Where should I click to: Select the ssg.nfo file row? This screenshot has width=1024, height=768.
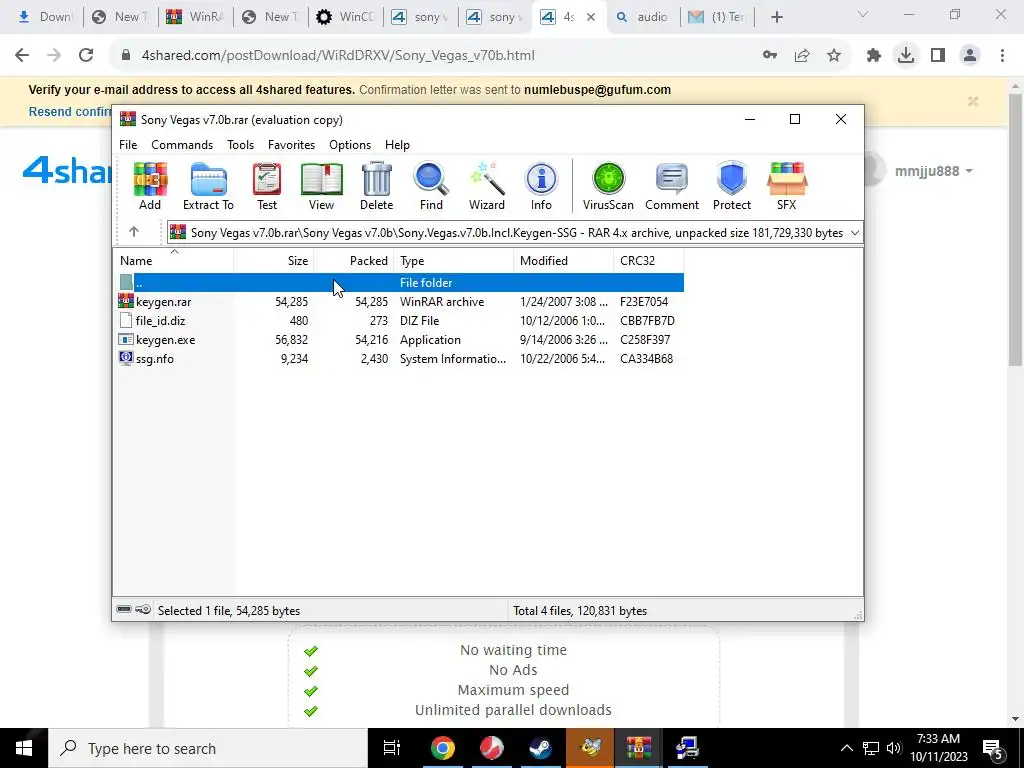pos(400,359)
